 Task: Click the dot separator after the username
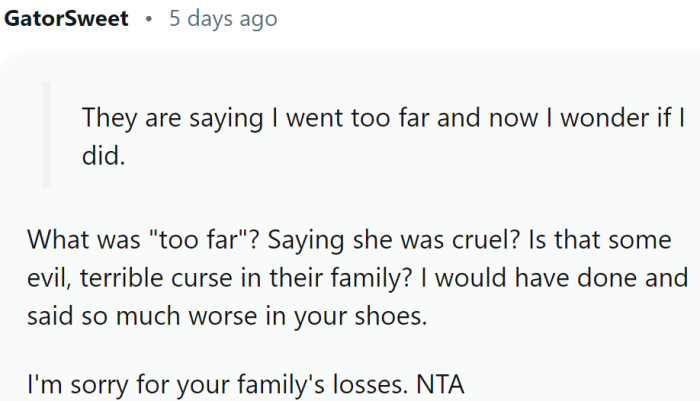click(x=147, y=20)
